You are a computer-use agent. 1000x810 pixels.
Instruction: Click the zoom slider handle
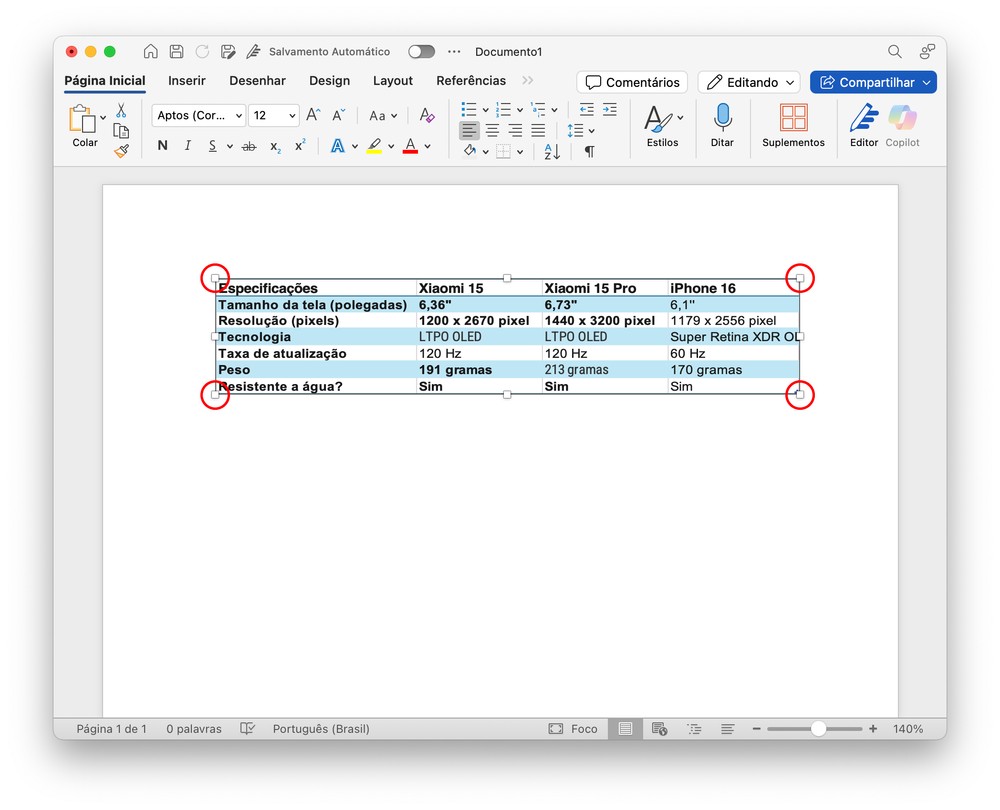pyautogui.click(x=818, y=729)
